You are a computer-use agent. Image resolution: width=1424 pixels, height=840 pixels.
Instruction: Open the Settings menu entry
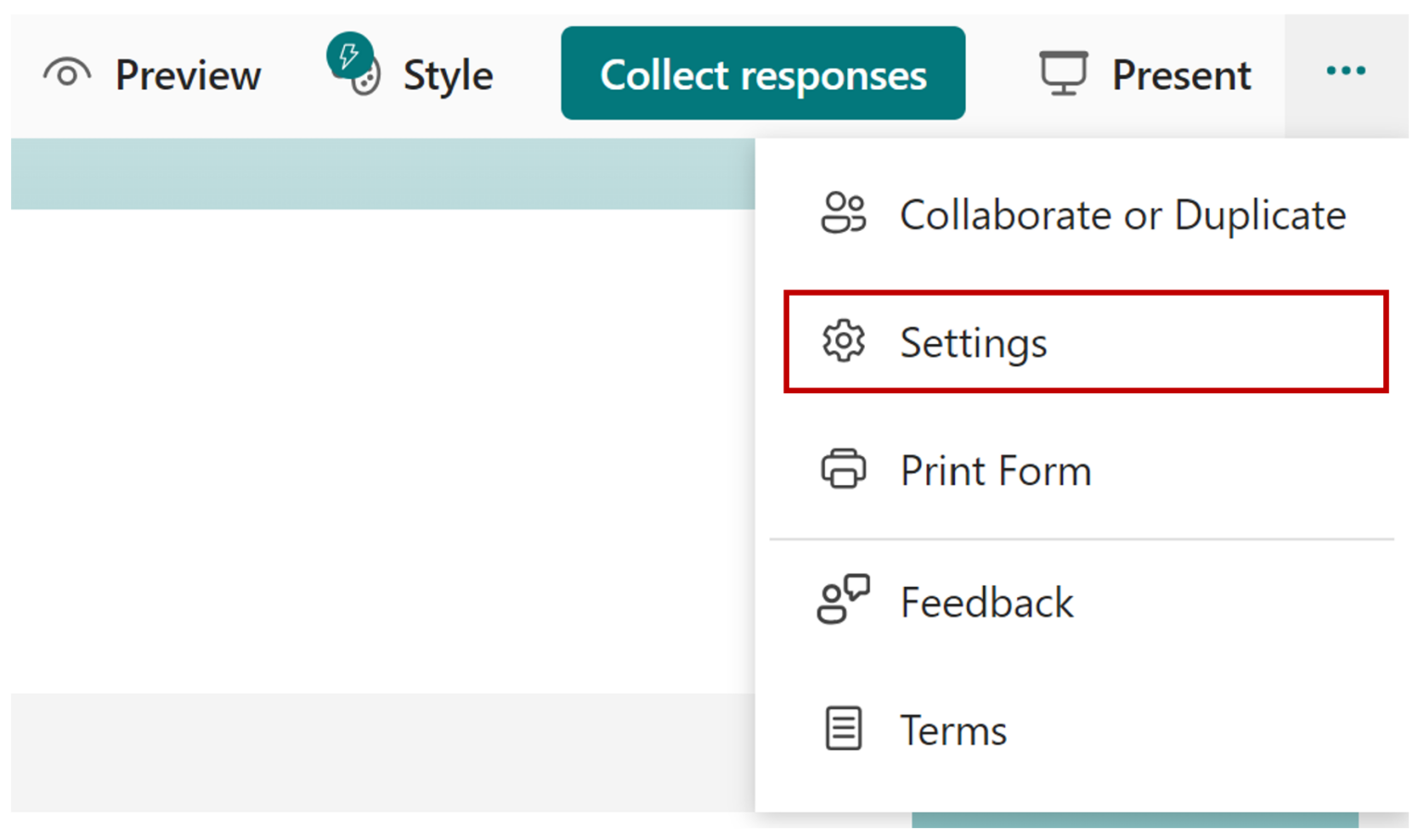973,342
